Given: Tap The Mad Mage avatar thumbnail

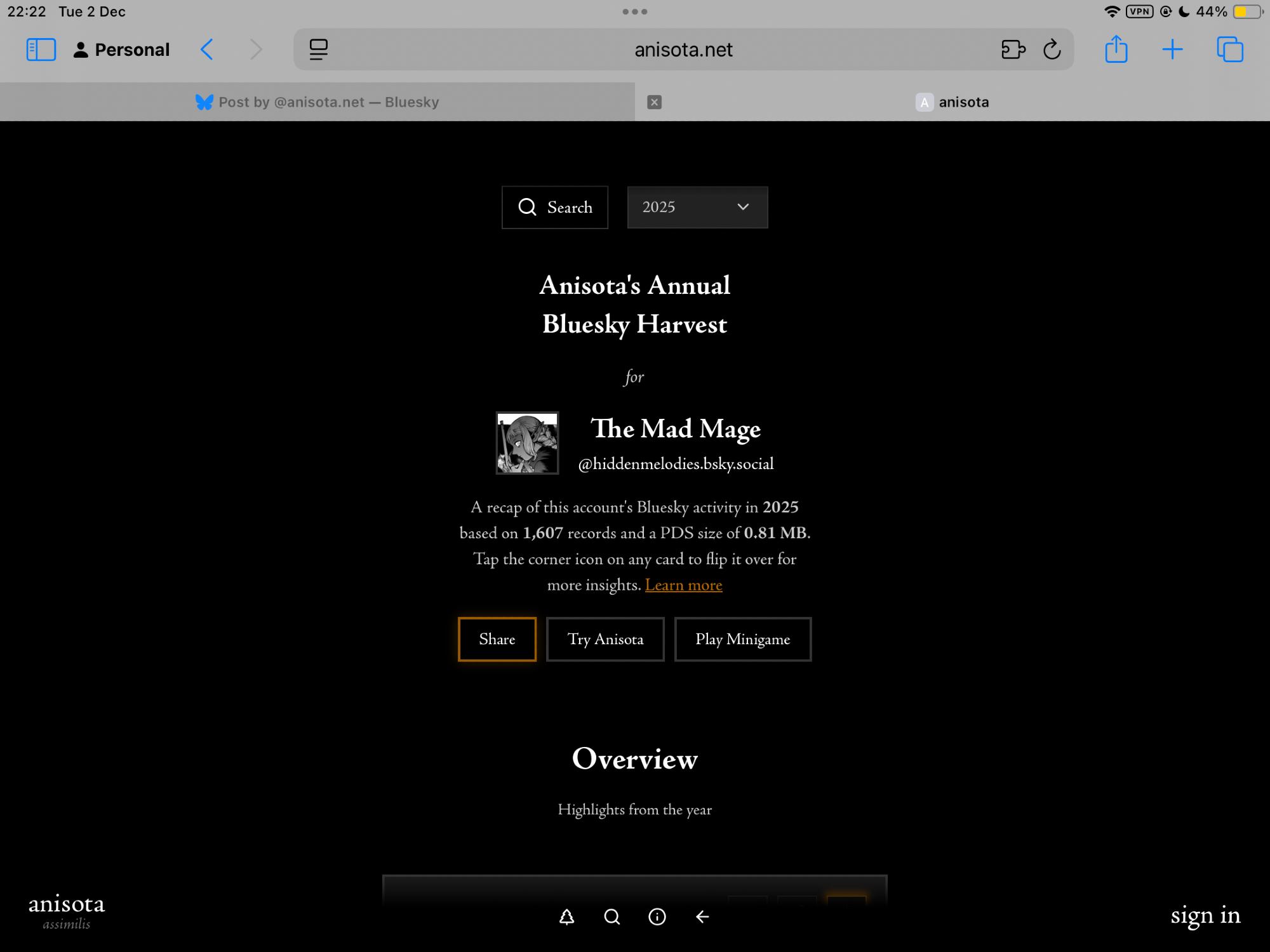Looking at the screenshot, I should tap(527, 443).
